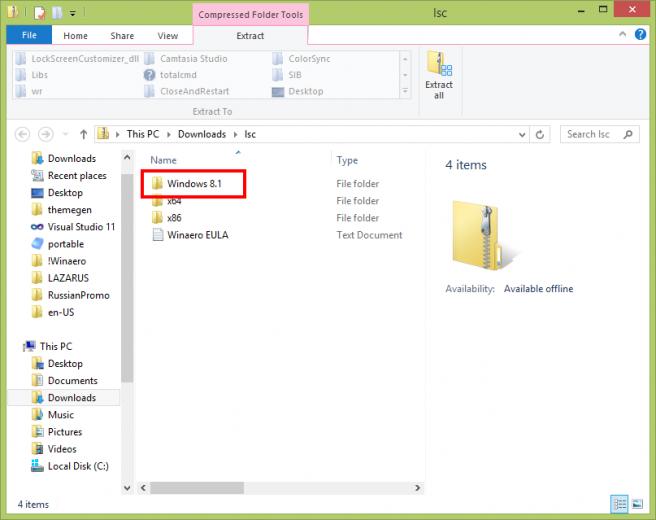
Task: Sort by the Name column header
Action: pos(163,160)
